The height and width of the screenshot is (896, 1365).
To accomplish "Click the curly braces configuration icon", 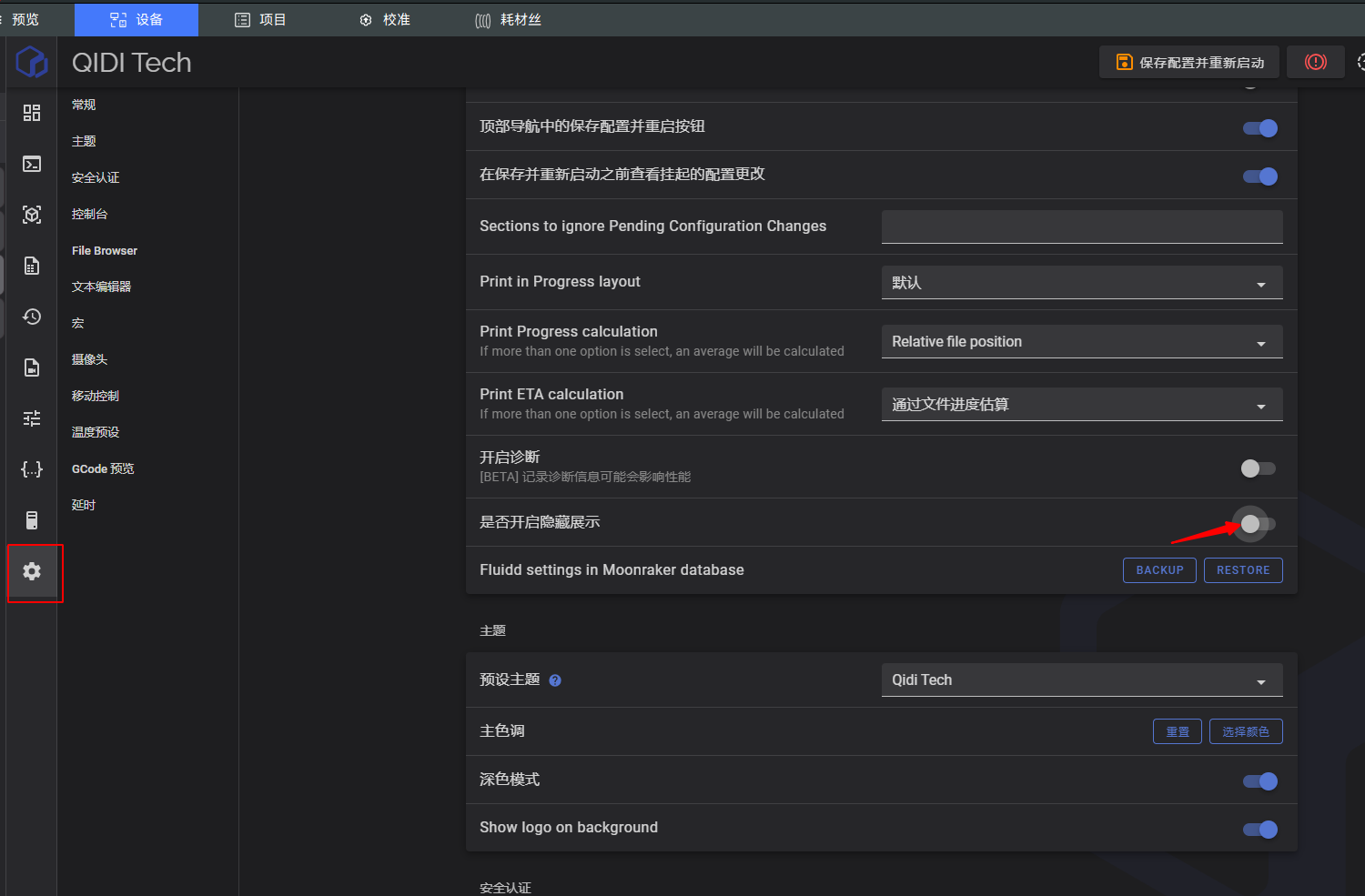I will [32, 469].
